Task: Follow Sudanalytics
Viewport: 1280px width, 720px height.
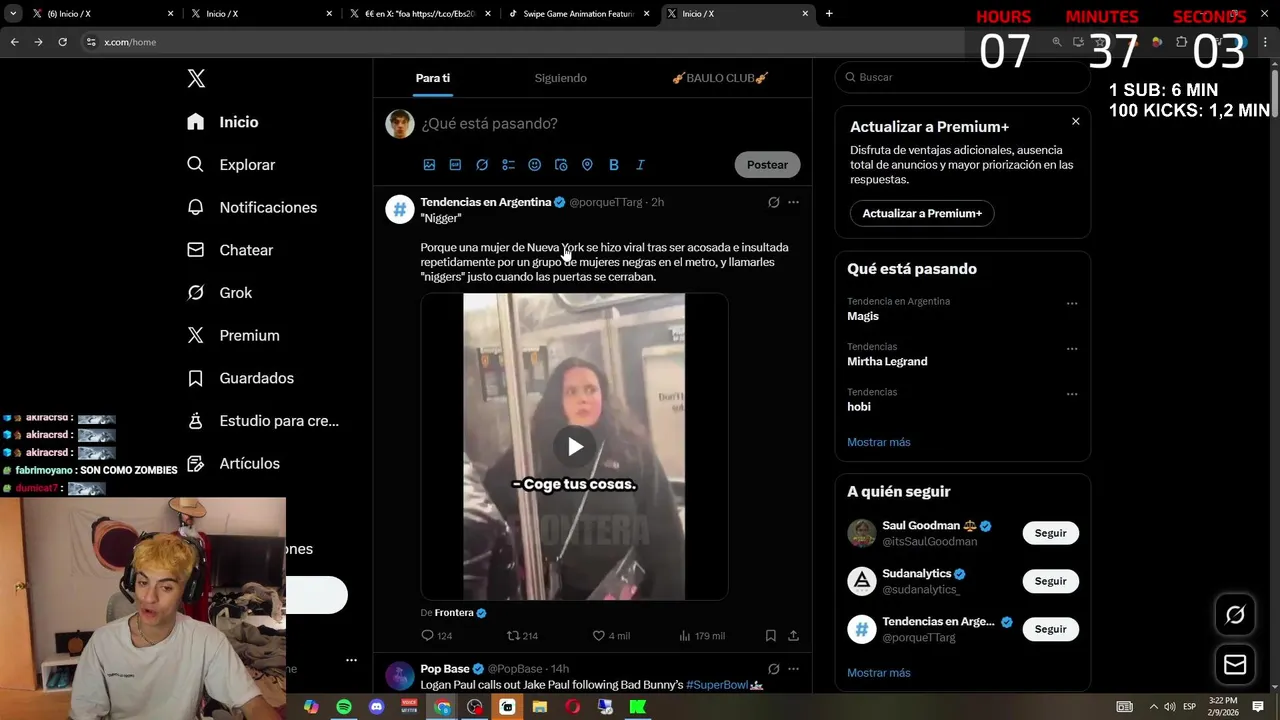Action: pos(1050,581)
